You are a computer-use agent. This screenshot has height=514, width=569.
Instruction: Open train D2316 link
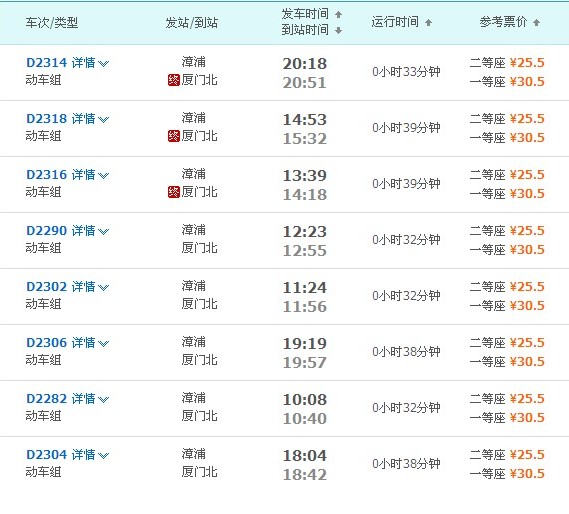point(46,175)
